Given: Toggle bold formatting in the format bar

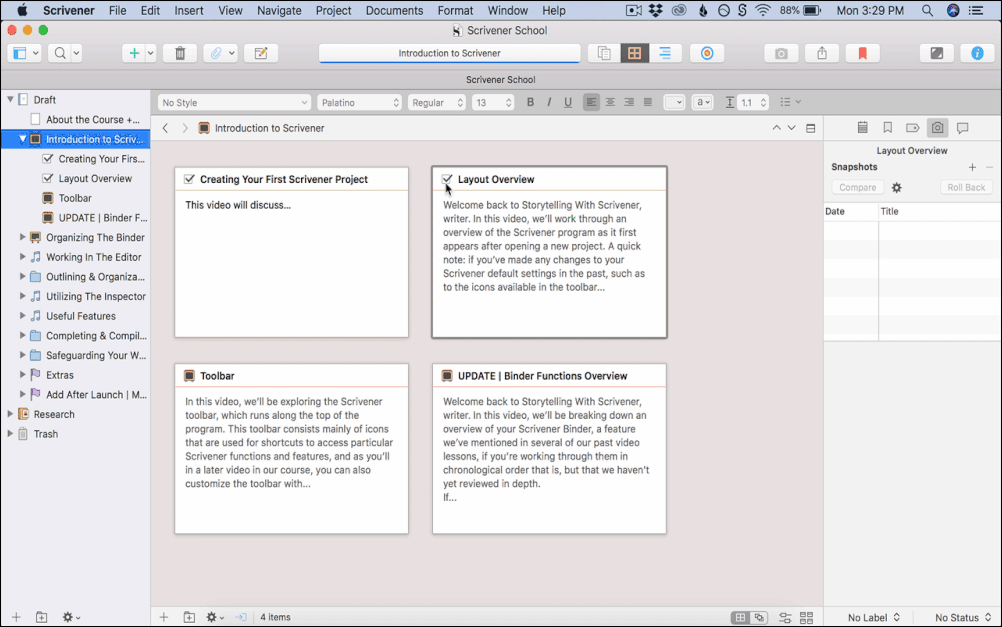Looking at the screenshot, I should tap(531, 102).
